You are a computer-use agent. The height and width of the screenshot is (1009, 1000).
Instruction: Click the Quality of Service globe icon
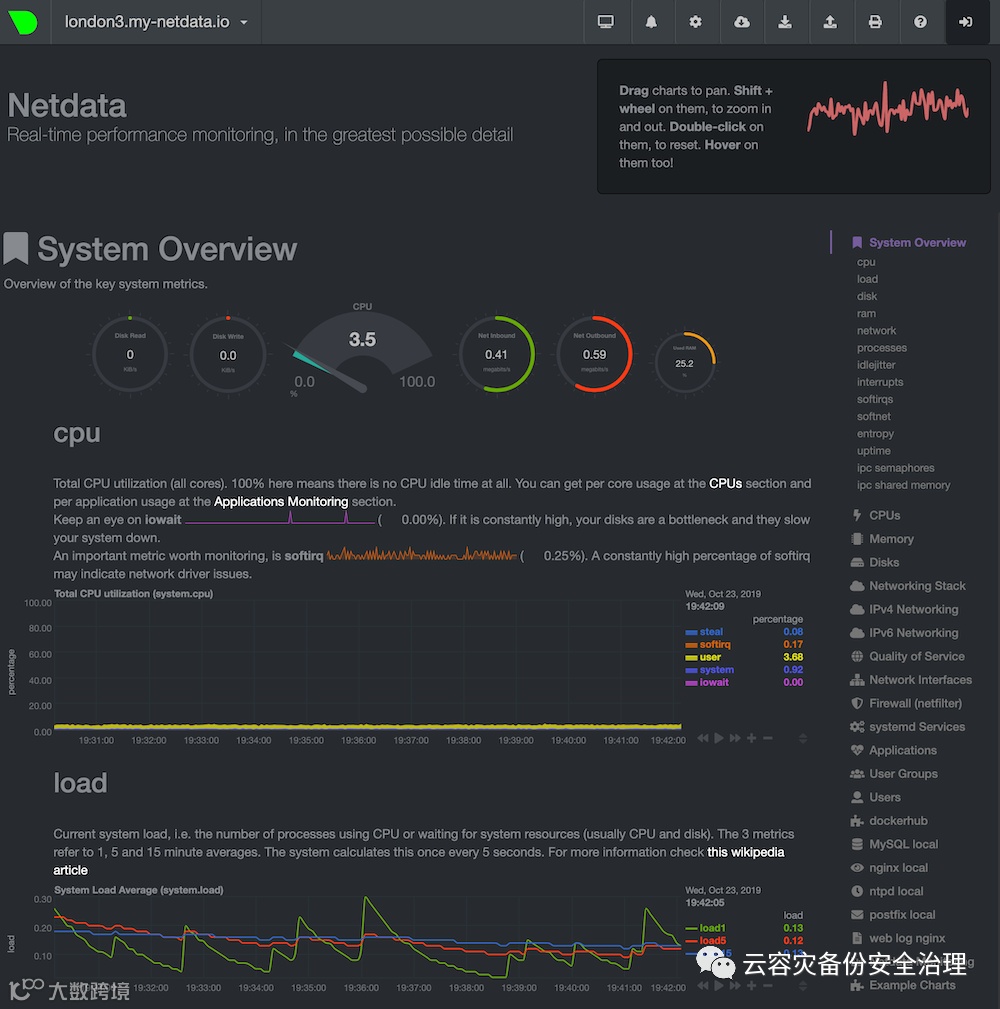(857, 656)
